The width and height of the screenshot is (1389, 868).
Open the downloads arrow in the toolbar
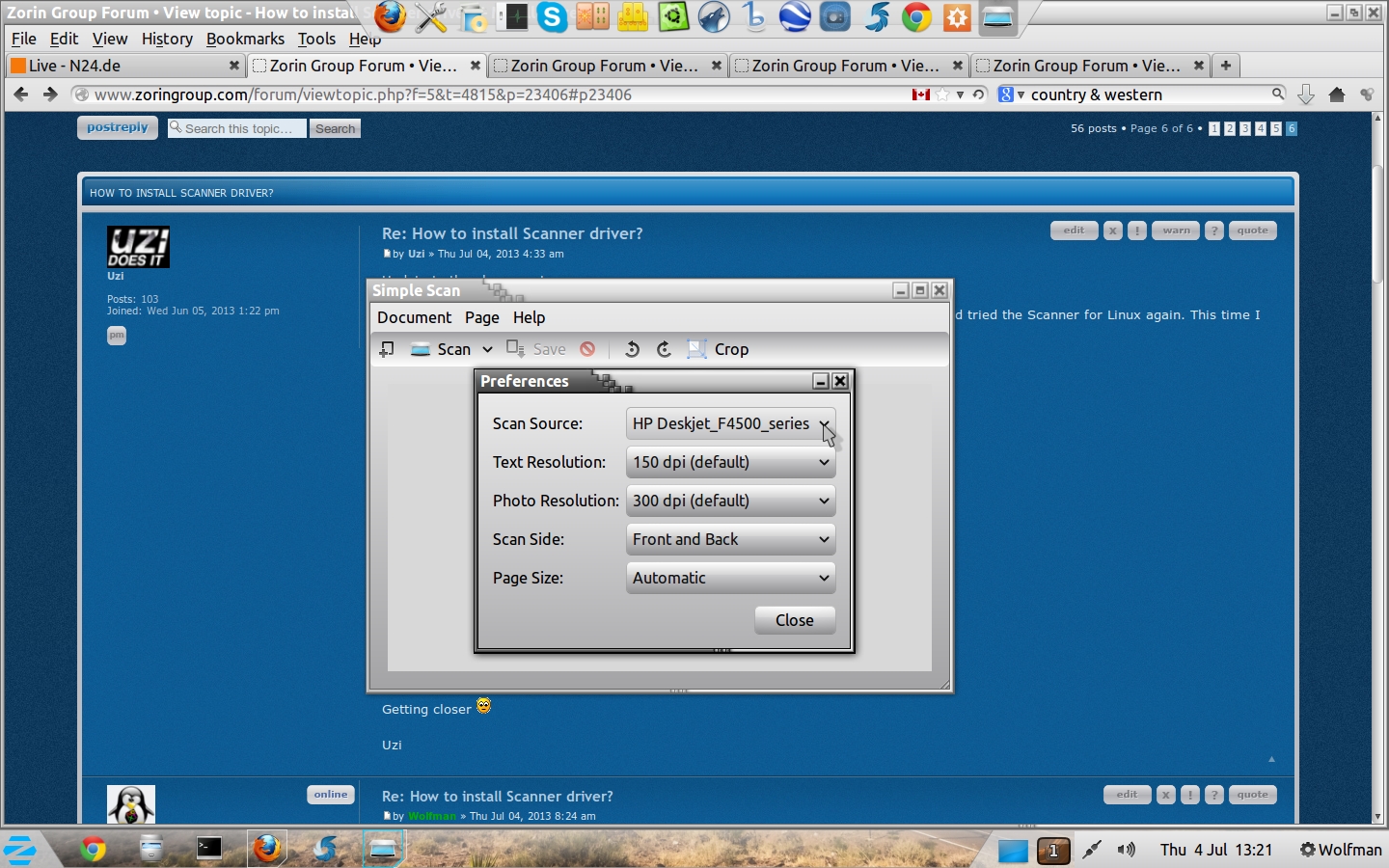[x=1306, y=95]
